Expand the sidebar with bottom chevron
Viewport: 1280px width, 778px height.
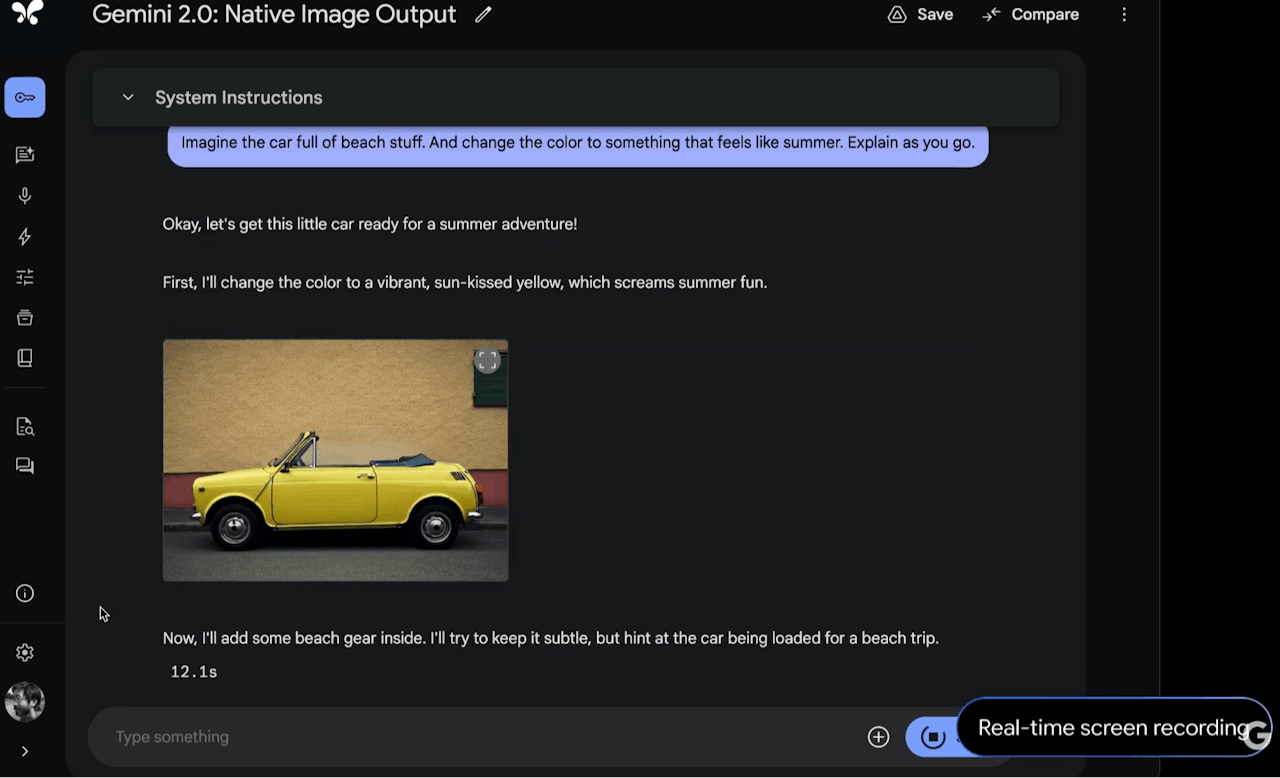pos(25,751)
